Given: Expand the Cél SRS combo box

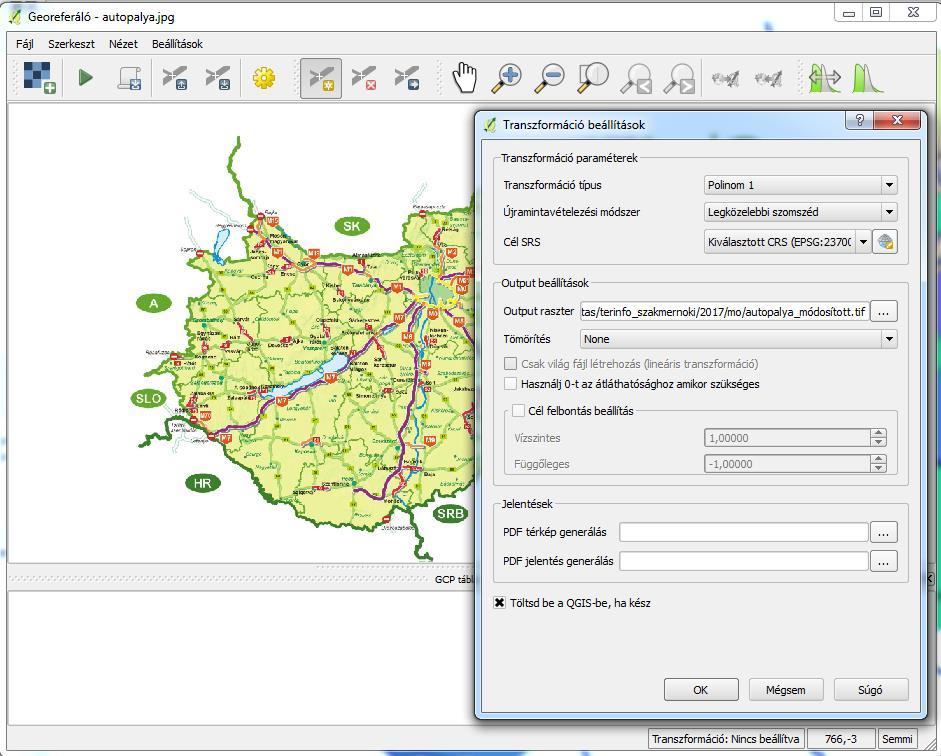Looking at the screenshot, I should pos(863,242).
